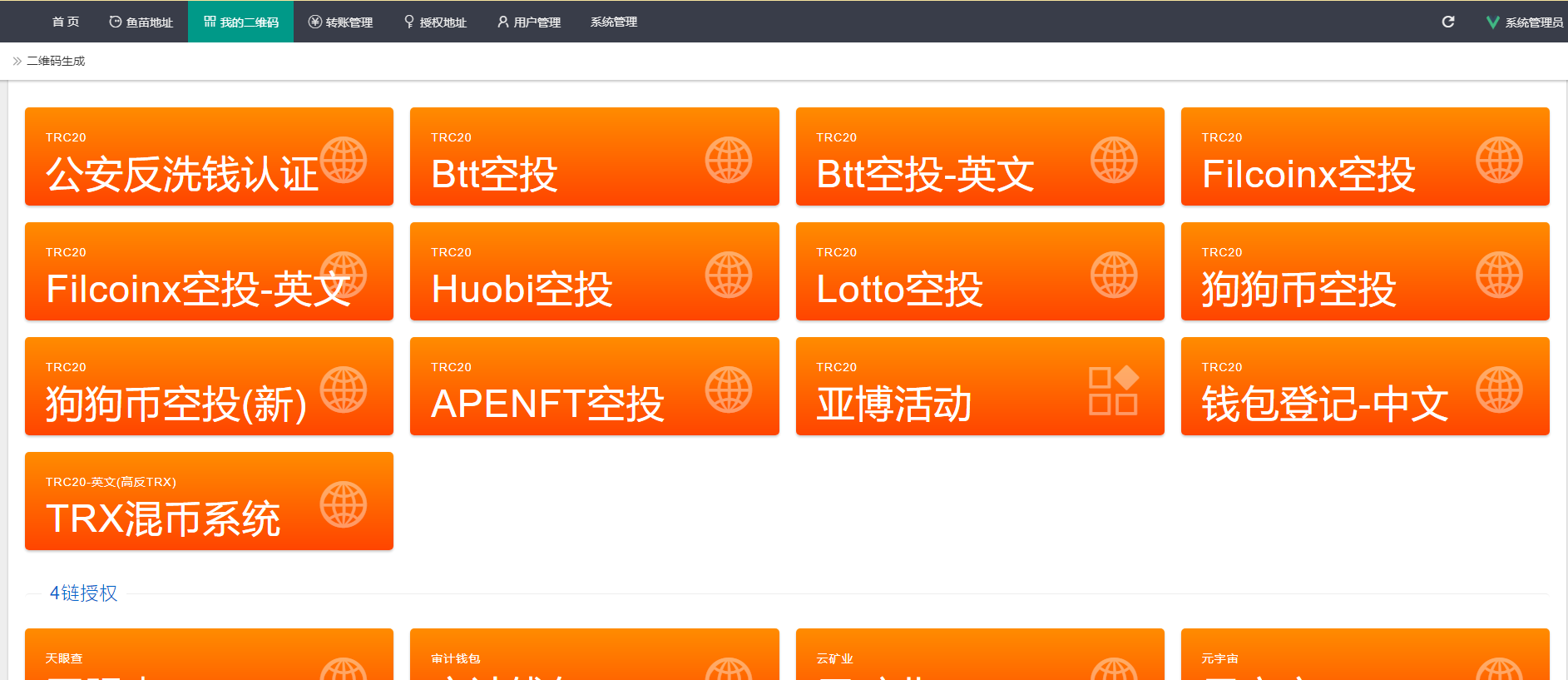Screen dimensions: 1568x680
Task: Select the 用户管理 navigation item
Action: 529,22
